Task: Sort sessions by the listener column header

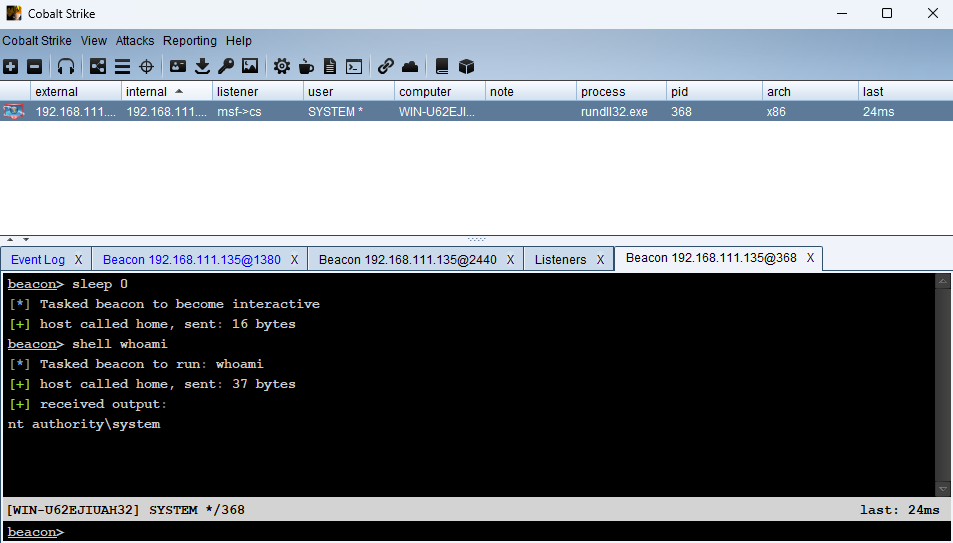Action: pos(258,91)
